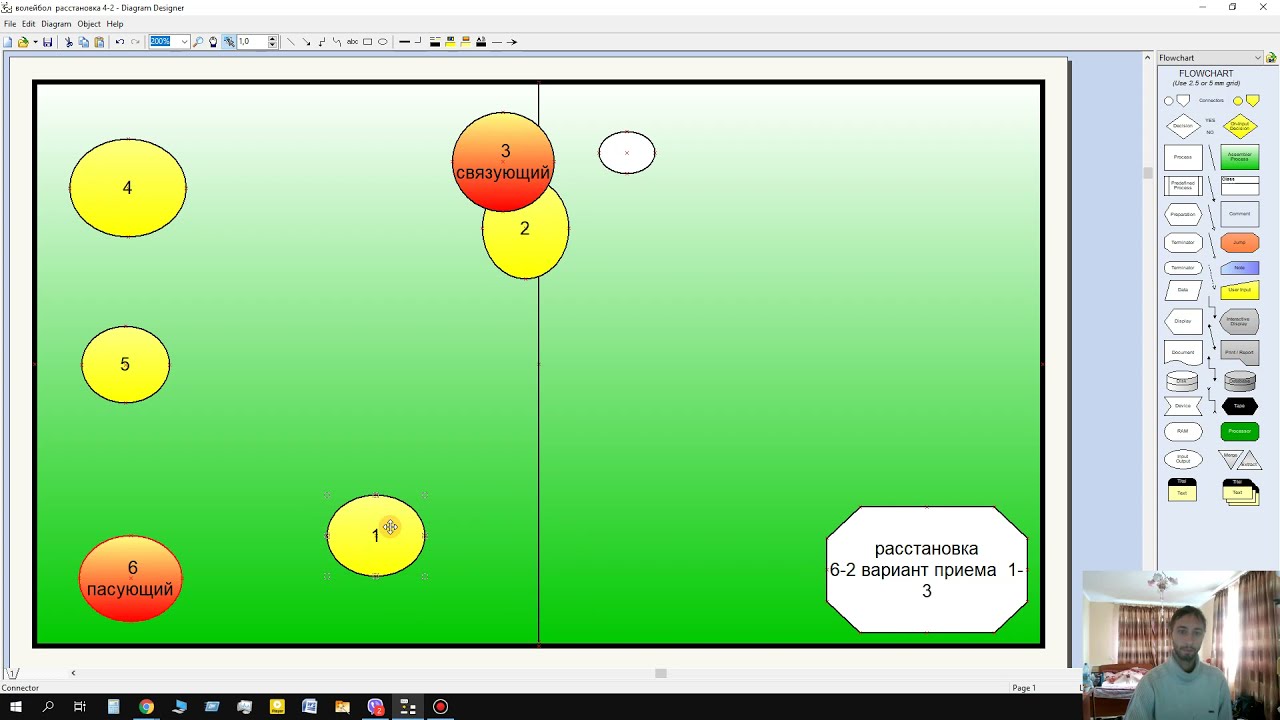Pick the green Assembler Process shape
The height and width of the screenshot is (720, 1280).
pos(1240,157)
